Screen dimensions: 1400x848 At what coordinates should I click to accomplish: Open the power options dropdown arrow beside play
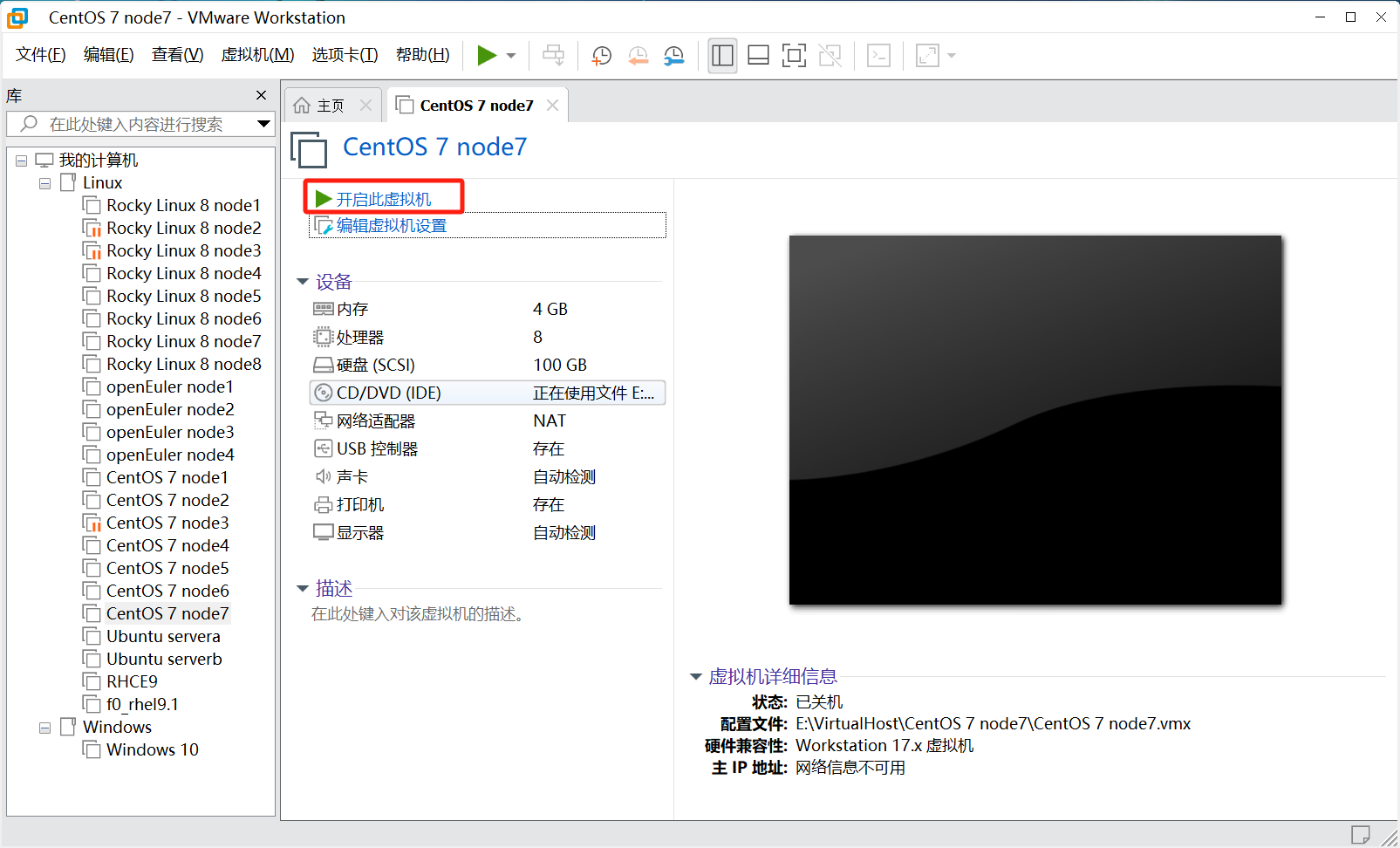coord(511,56)
